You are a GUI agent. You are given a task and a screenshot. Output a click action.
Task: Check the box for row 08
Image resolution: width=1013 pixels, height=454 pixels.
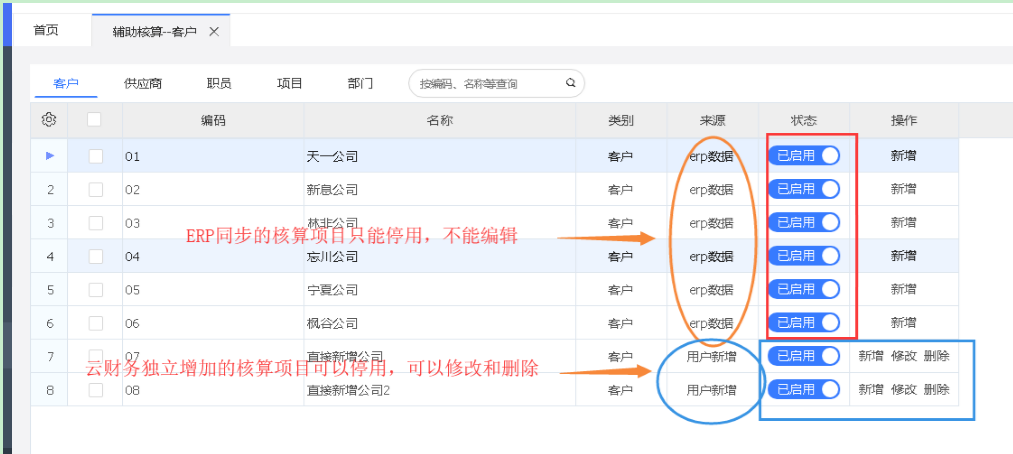coord(96,390)
